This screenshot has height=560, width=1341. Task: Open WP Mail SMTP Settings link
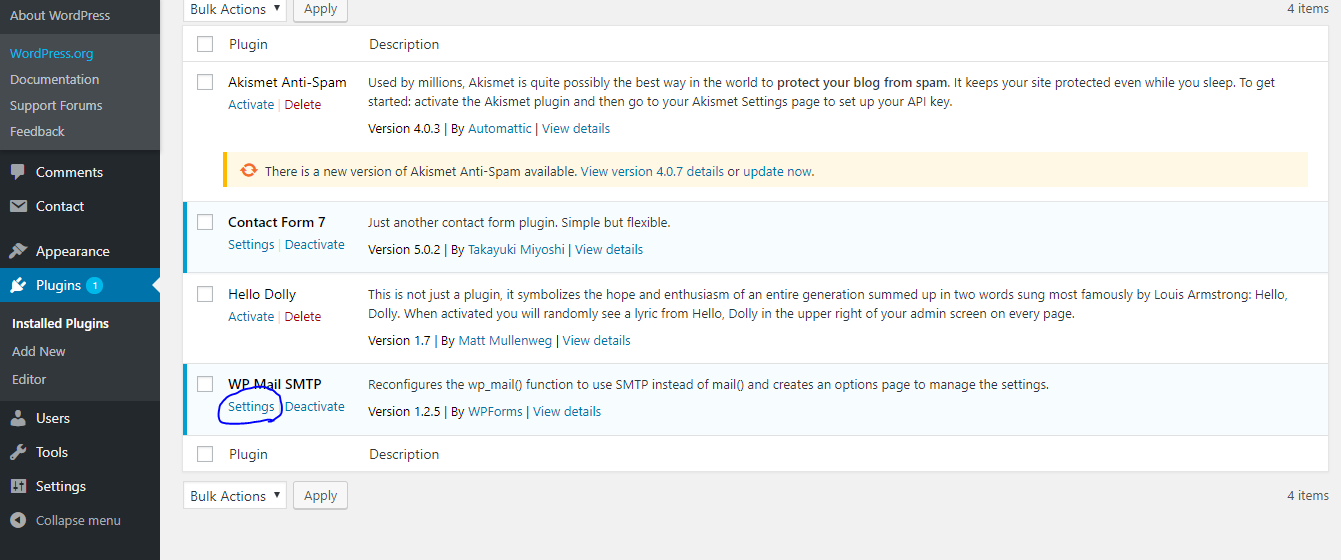click(x=251, y=406)
